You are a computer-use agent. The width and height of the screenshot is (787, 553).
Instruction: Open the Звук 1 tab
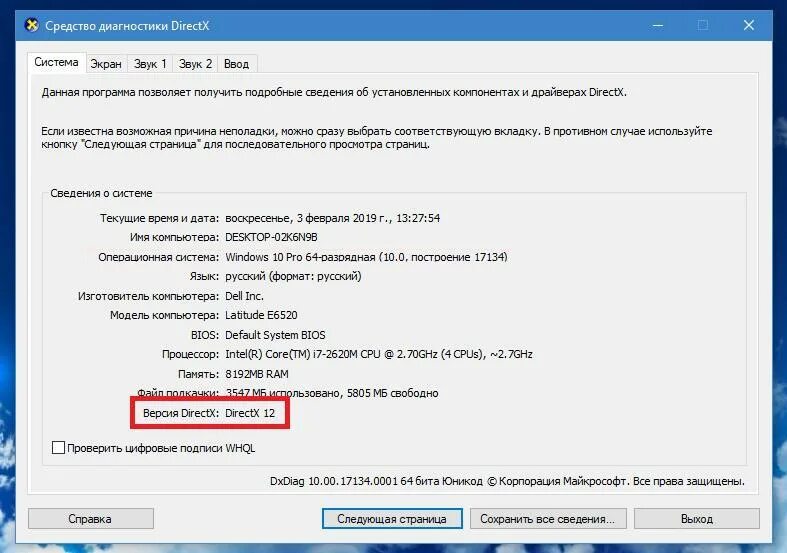(150, 64)
